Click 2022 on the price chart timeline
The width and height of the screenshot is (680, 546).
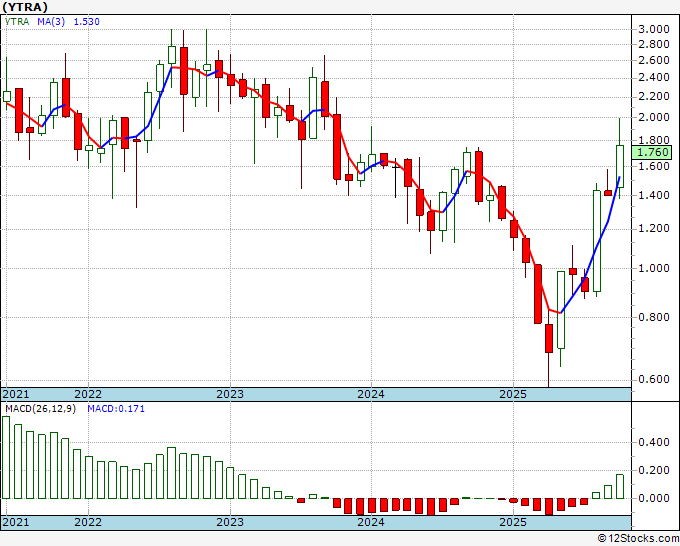pyautogui.click(x=88, y=394)
